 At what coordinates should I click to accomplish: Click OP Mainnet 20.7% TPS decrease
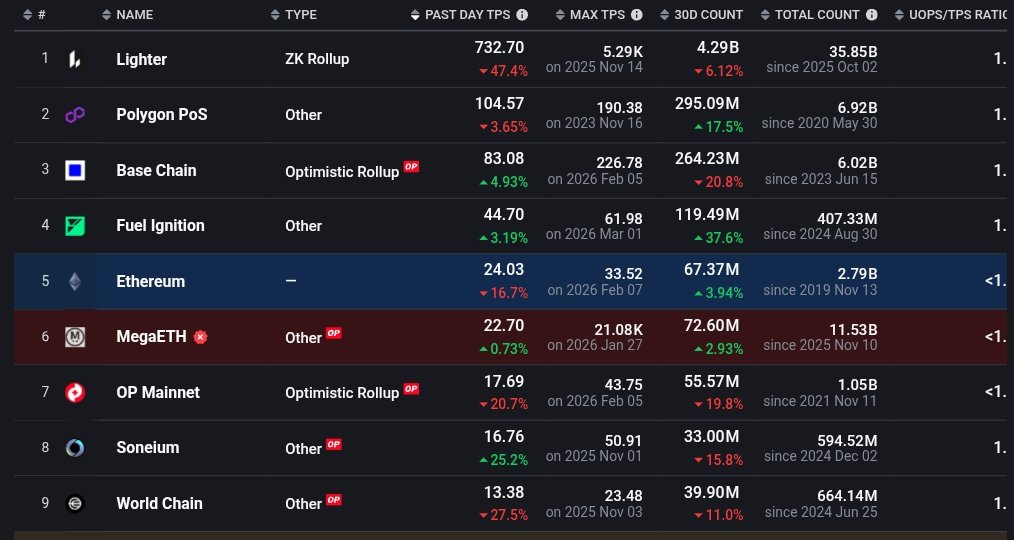pos(503,404)
